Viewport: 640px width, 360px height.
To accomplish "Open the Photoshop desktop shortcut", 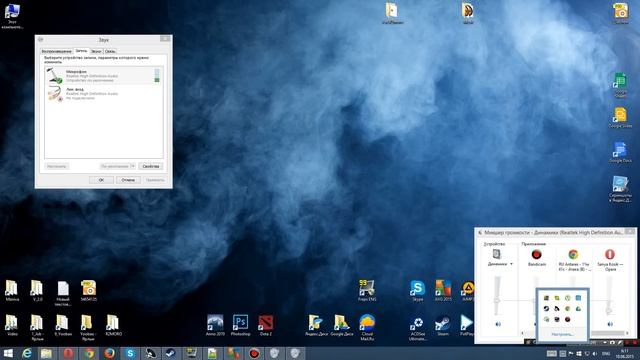I will 240,325.
